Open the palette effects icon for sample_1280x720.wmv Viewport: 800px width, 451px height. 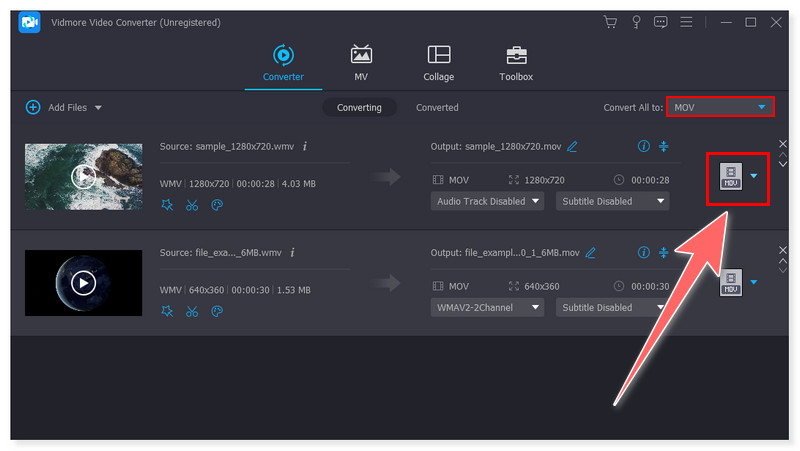216,205
